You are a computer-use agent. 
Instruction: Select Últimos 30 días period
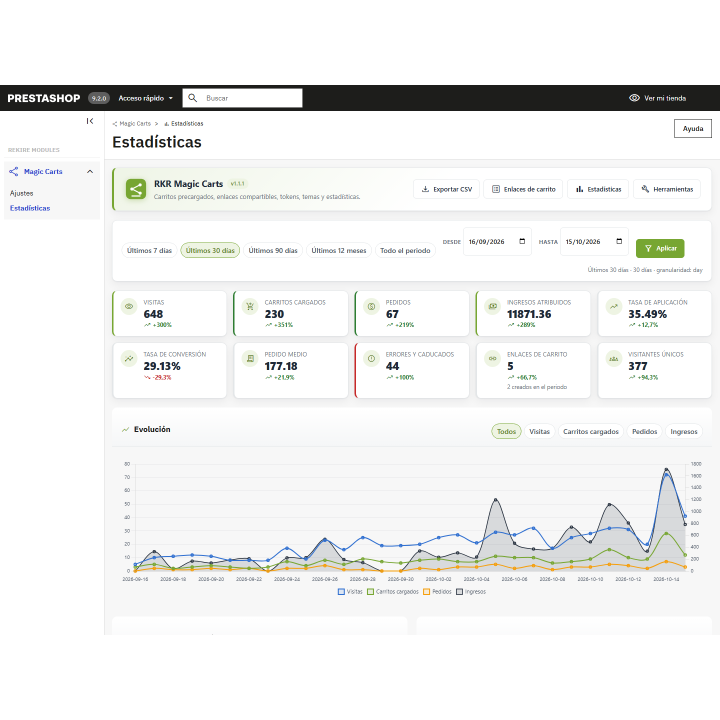210,250
